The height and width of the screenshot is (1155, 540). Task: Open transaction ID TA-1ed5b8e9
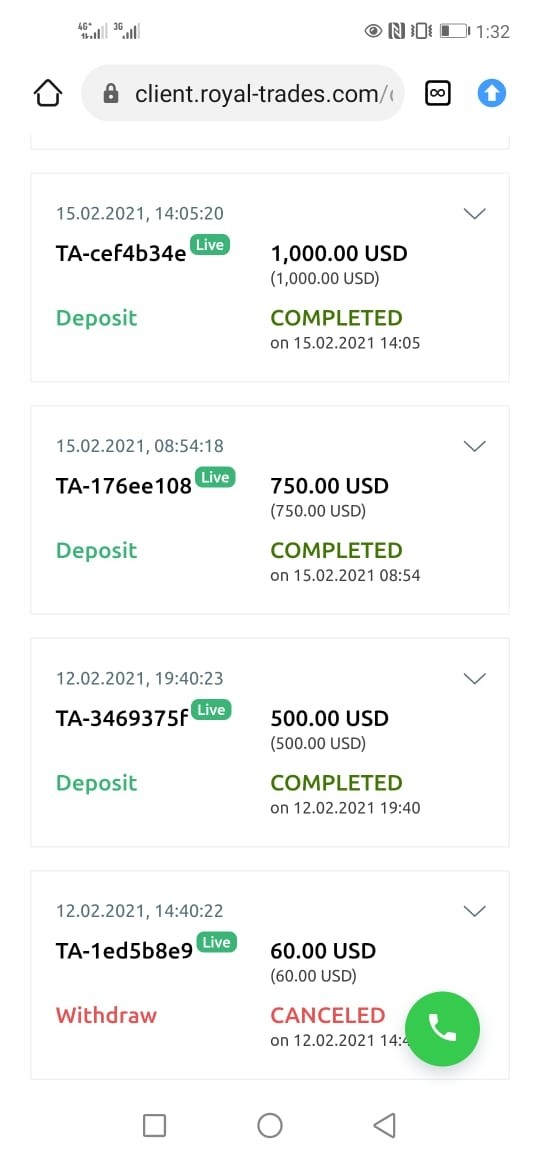click(125, 950)
